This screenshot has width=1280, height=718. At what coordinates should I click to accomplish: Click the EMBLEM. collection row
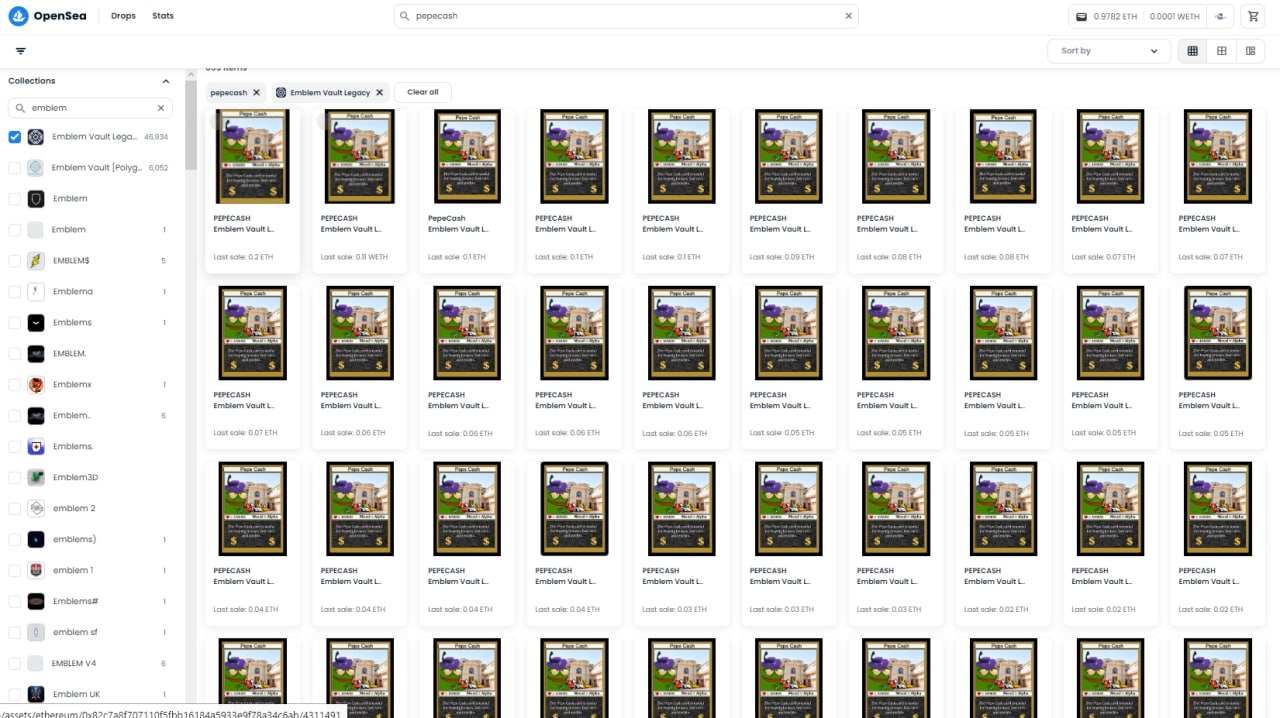[90, 354]
